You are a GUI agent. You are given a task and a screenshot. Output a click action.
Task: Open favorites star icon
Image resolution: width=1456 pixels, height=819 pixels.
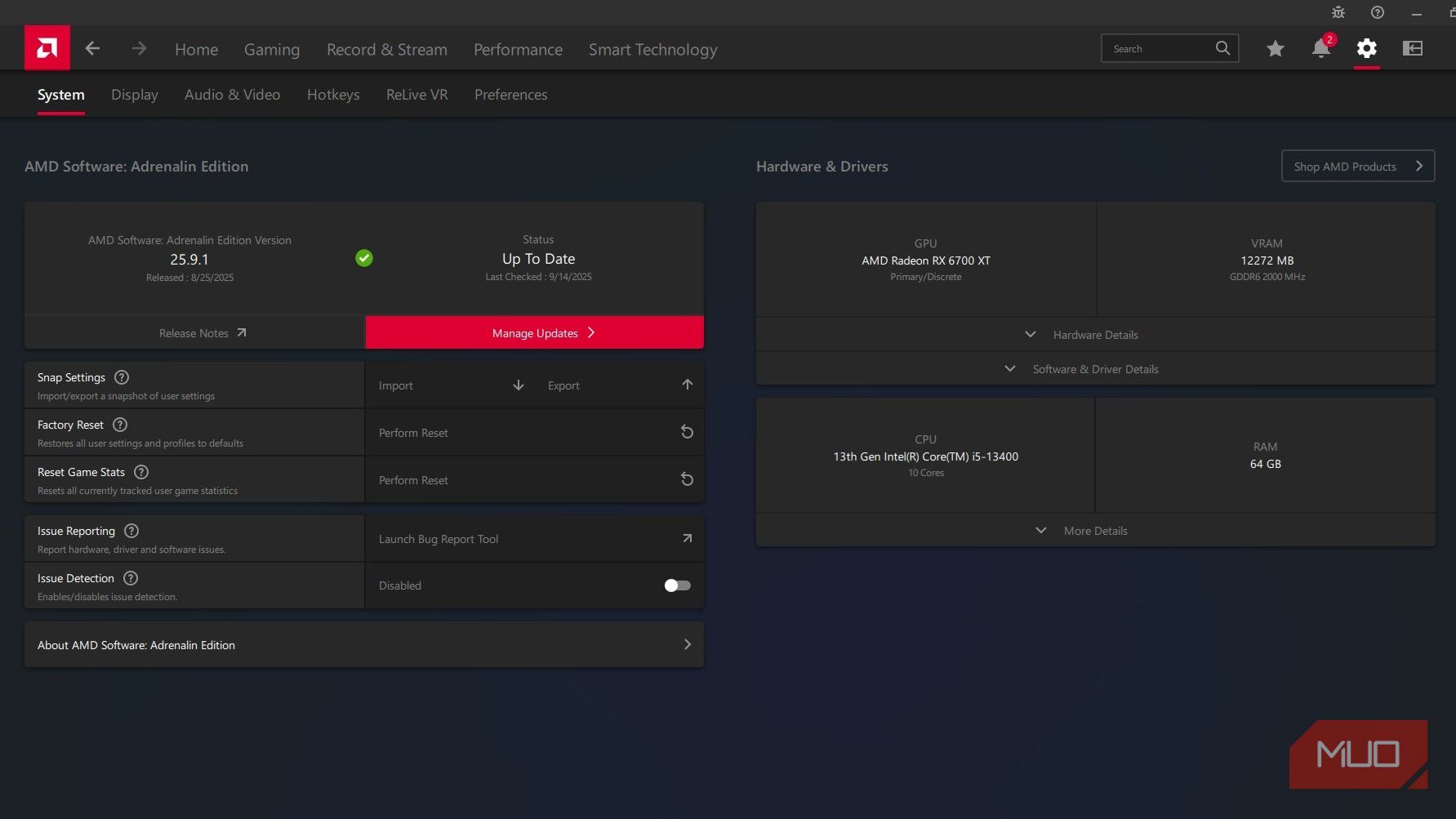coord(1275,49)
